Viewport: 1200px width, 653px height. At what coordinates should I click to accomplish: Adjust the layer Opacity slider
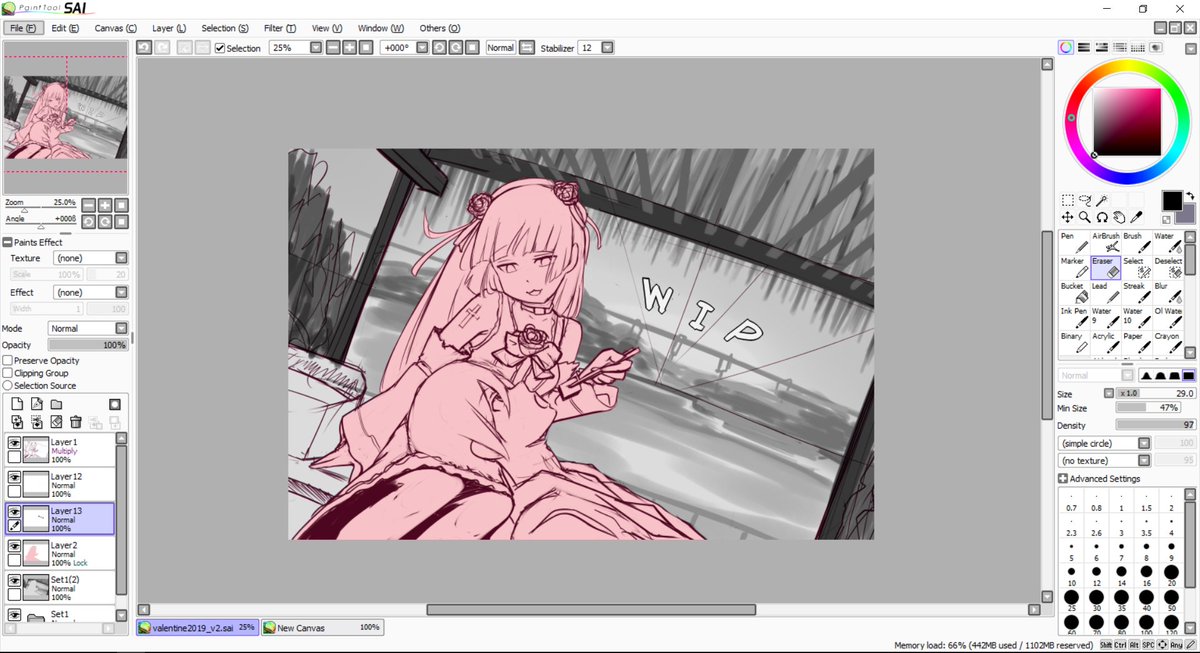pyautogui.click(x=88, y=344)
